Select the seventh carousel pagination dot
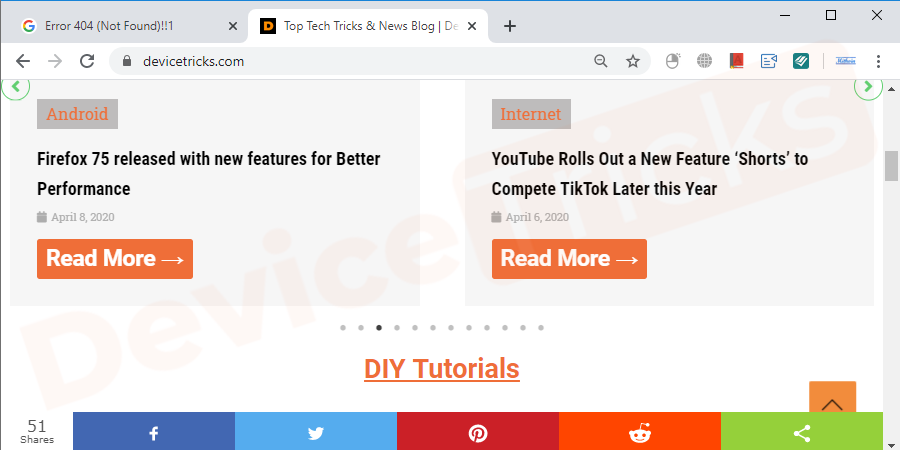 pyautogui.click(x=451, y=328)
